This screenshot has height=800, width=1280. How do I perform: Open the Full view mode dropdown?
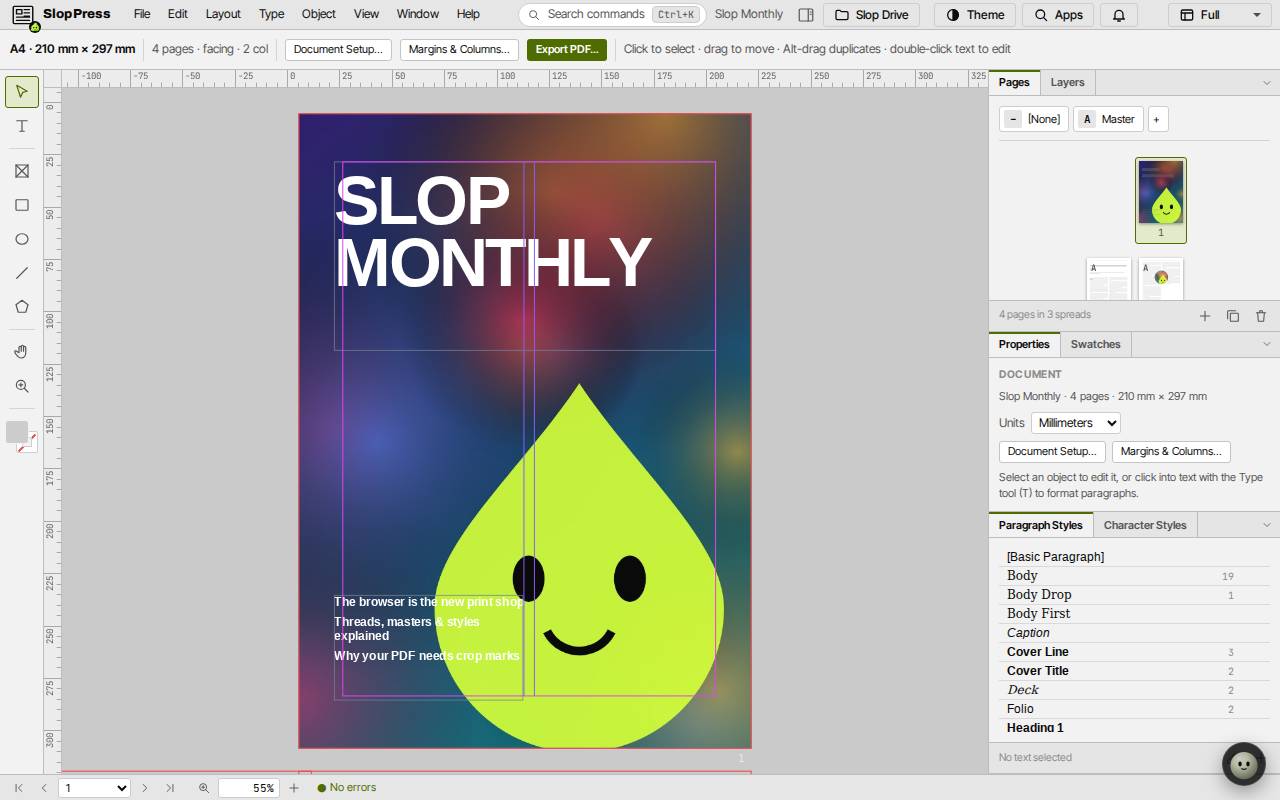click(1220, 15)
